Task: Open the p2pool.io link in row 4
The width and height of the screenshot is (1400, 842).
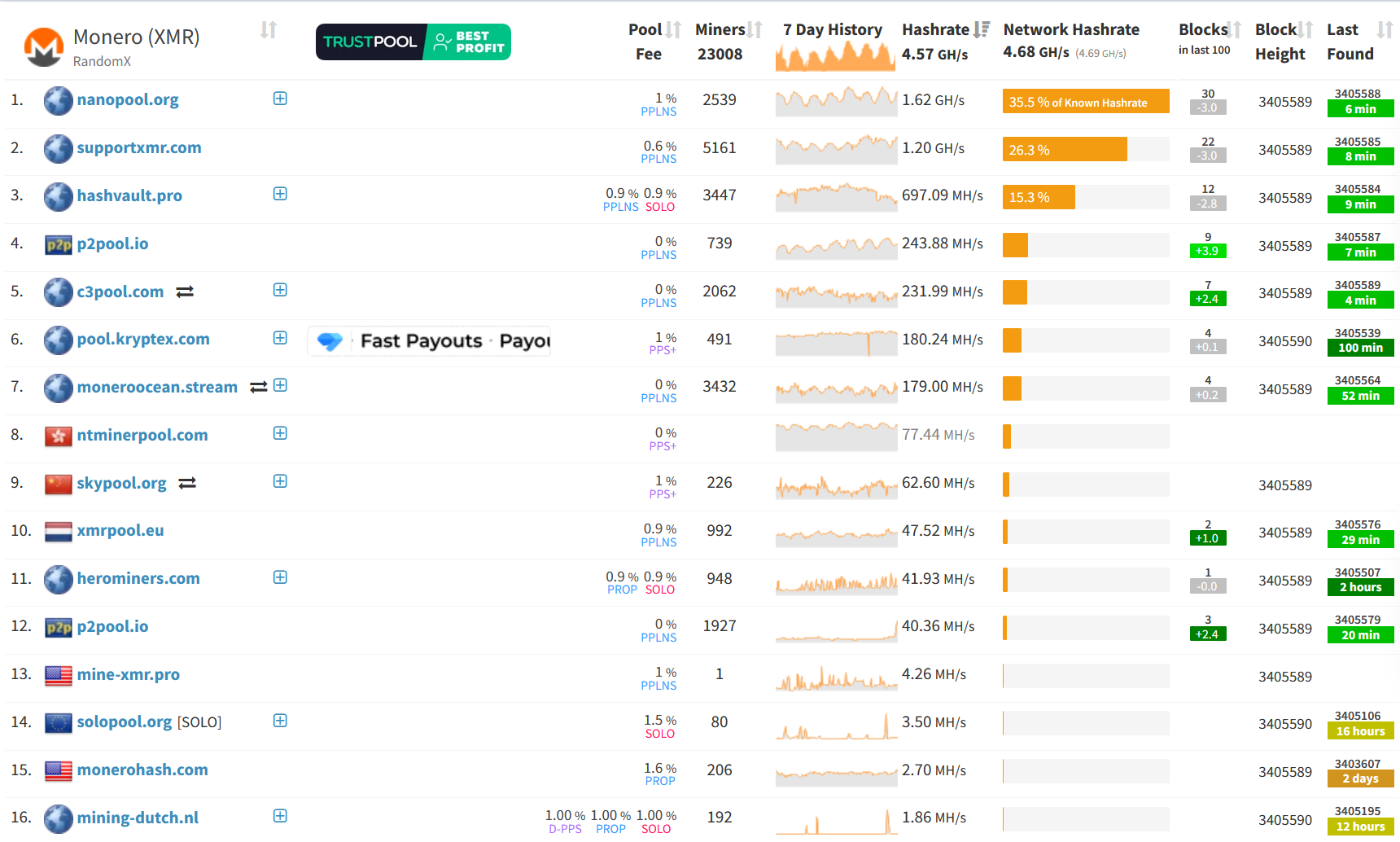Action: (x=112, y=244)
